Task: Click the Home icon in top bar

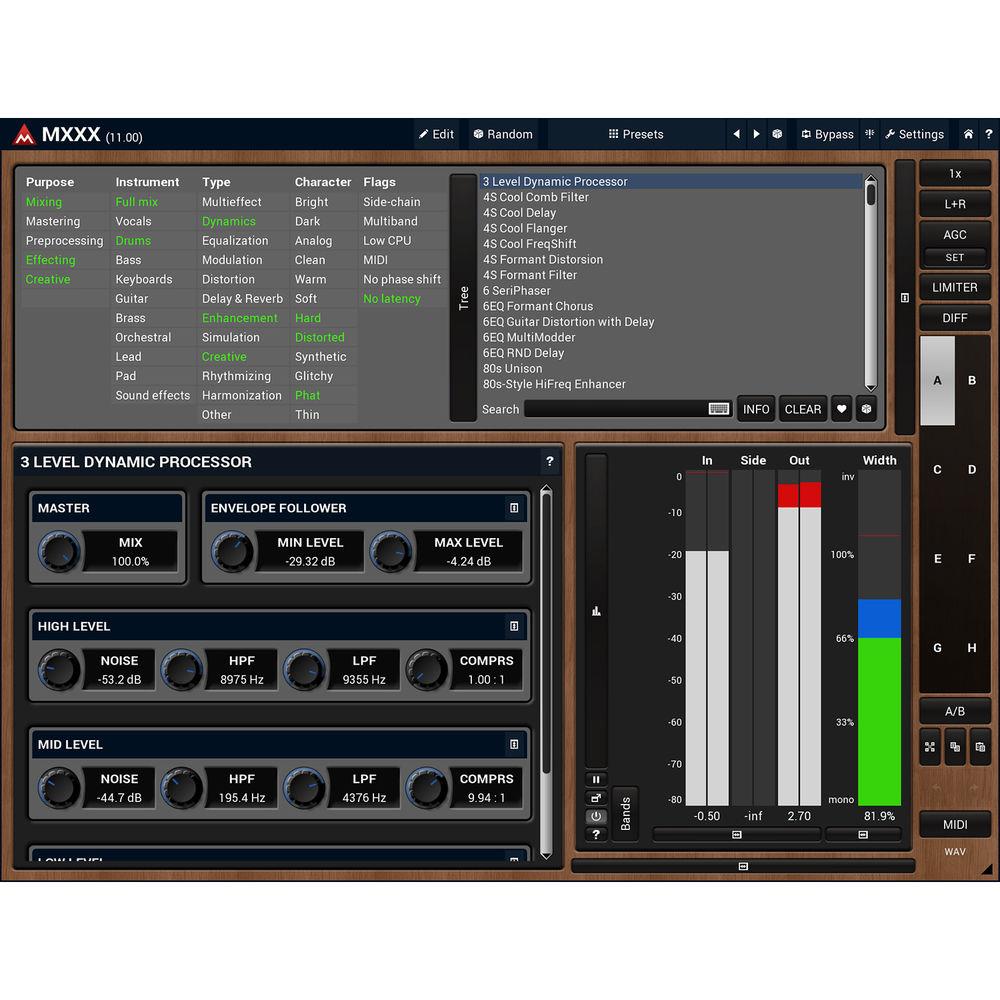Action: click(968, 134)
